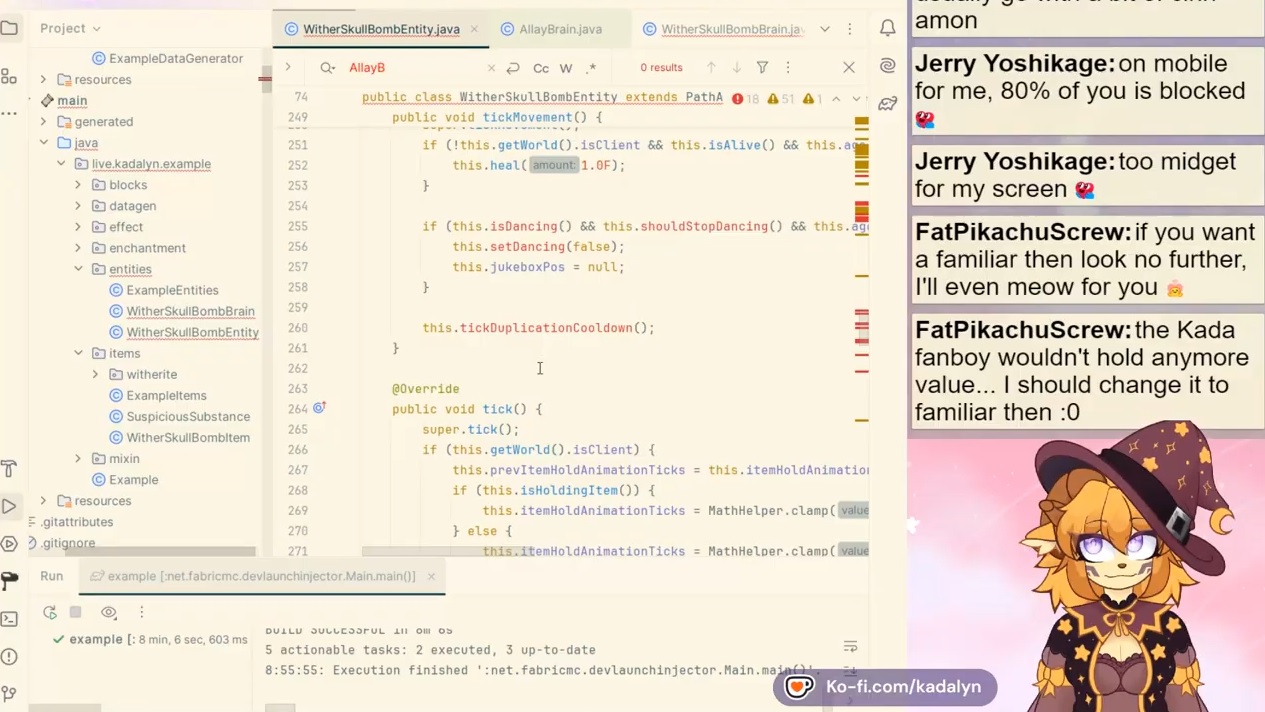
Task: Open the Problems tool window icon
Action: (x=9, y=657)
